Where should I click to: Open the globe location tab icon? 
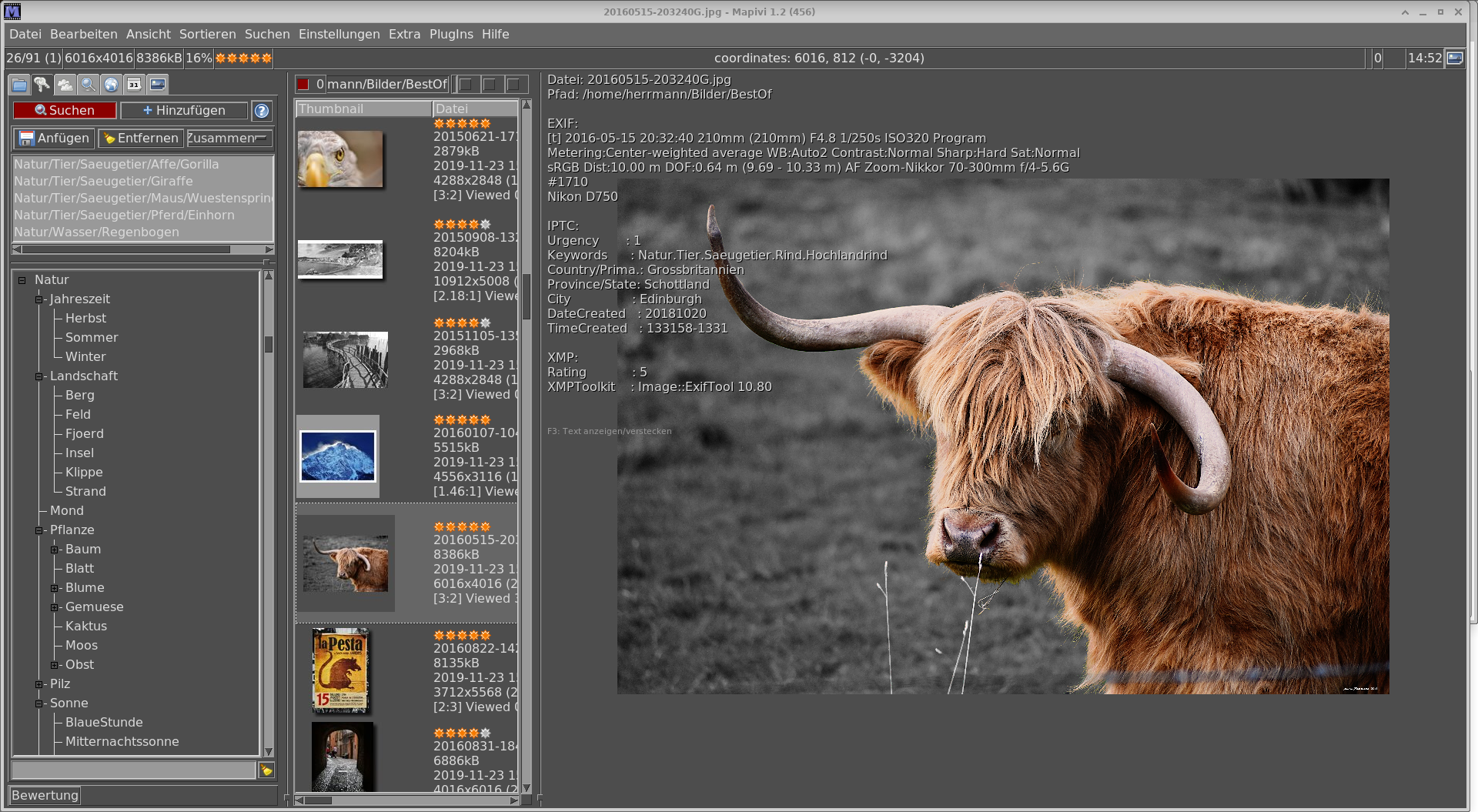point(112,85)
